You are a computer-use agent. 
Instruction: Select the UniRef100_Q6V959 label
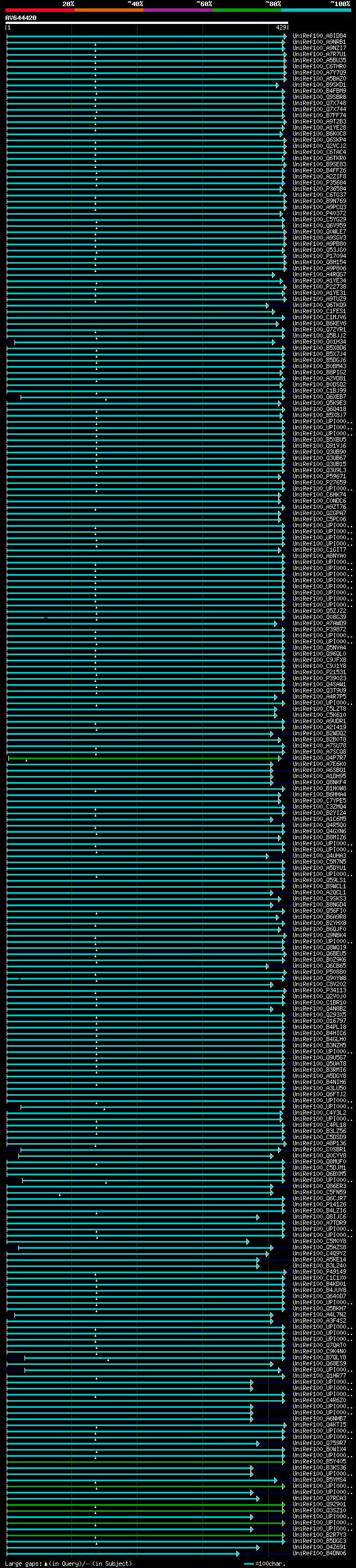point(319,226)
